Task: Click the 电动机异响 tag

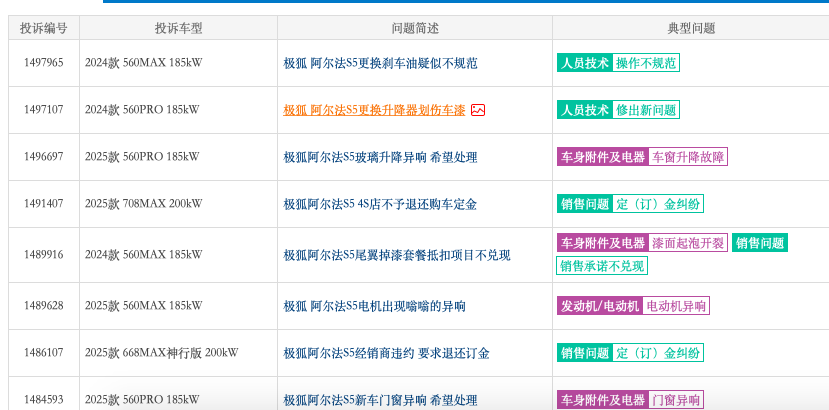Action: click(x=676, y=306)
